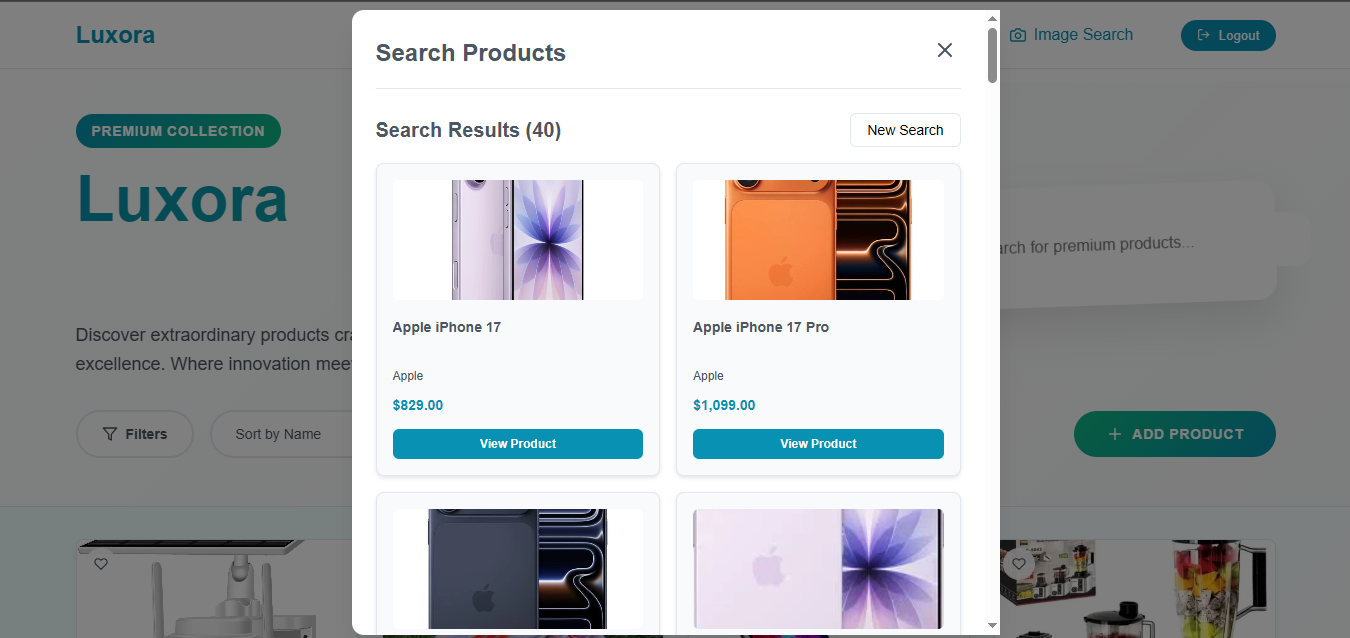Open the Filters panel
The width and height of the screenshot is (1350, 638).
pyautogui.click(x=135, y=434)
